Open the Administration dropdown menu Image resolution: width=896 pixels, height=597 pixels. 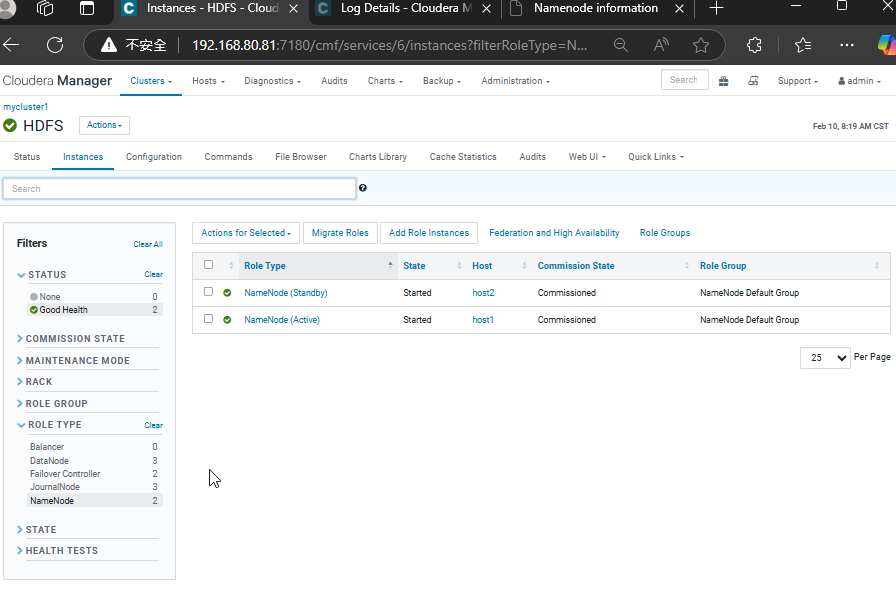point(515,81)
